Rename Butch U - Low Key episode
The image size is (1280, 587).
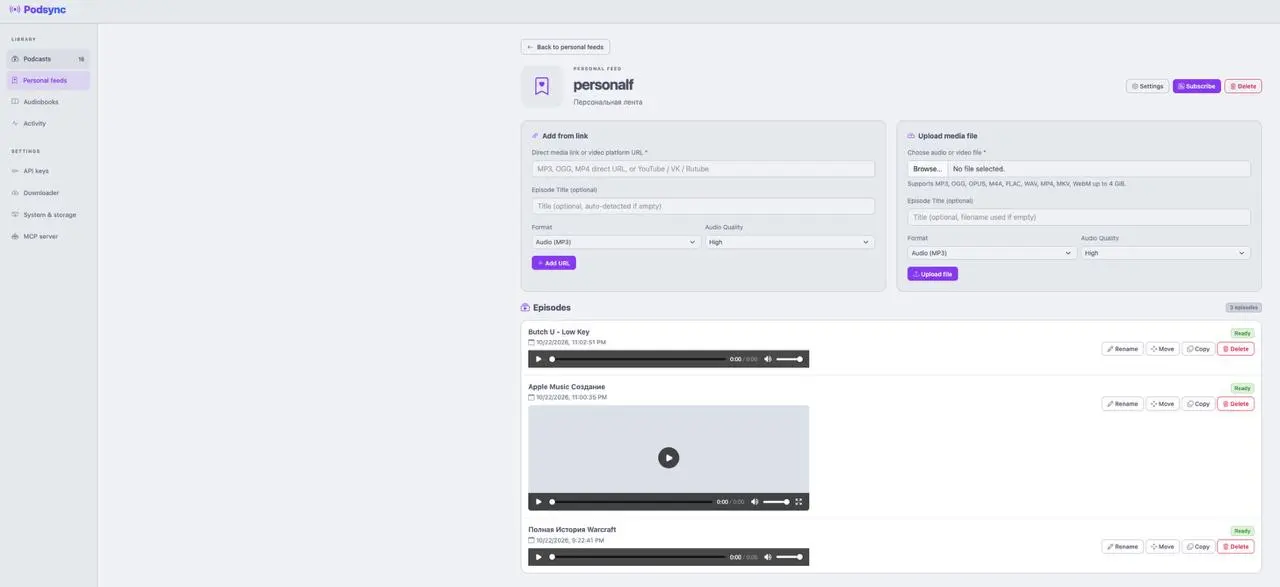click(1122, 349)
